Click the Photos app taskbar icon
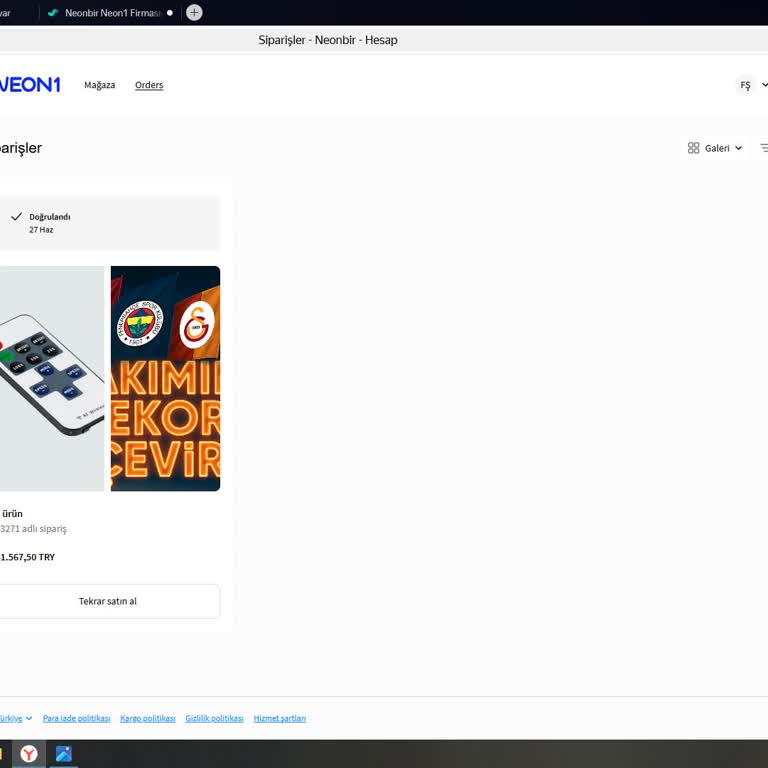The image size is (768, 768). tap(64, 754)
